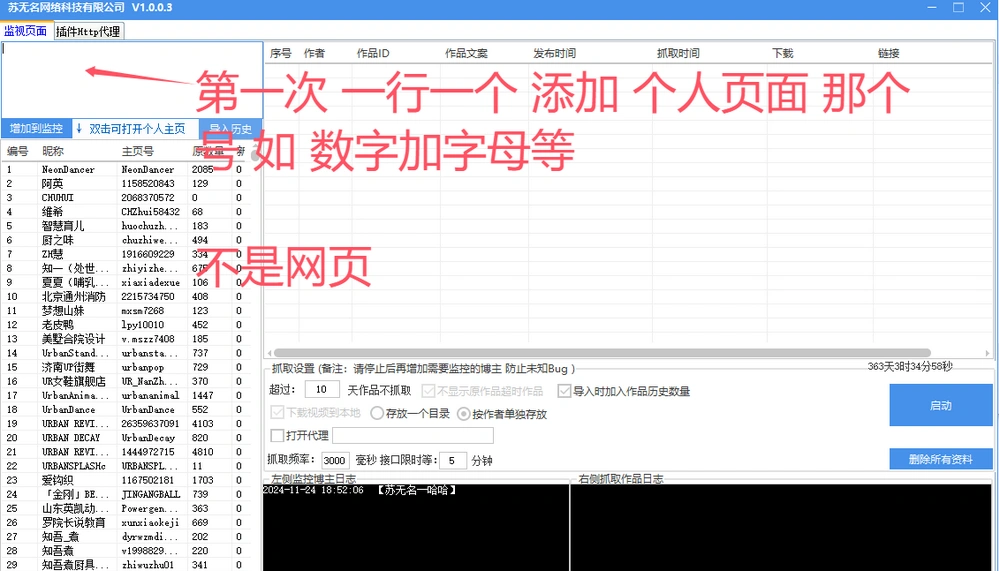Viewport: 999px width, 571px height.
Task: Select the 爱钩织 row in monitor list
Action: pos(100,481)
